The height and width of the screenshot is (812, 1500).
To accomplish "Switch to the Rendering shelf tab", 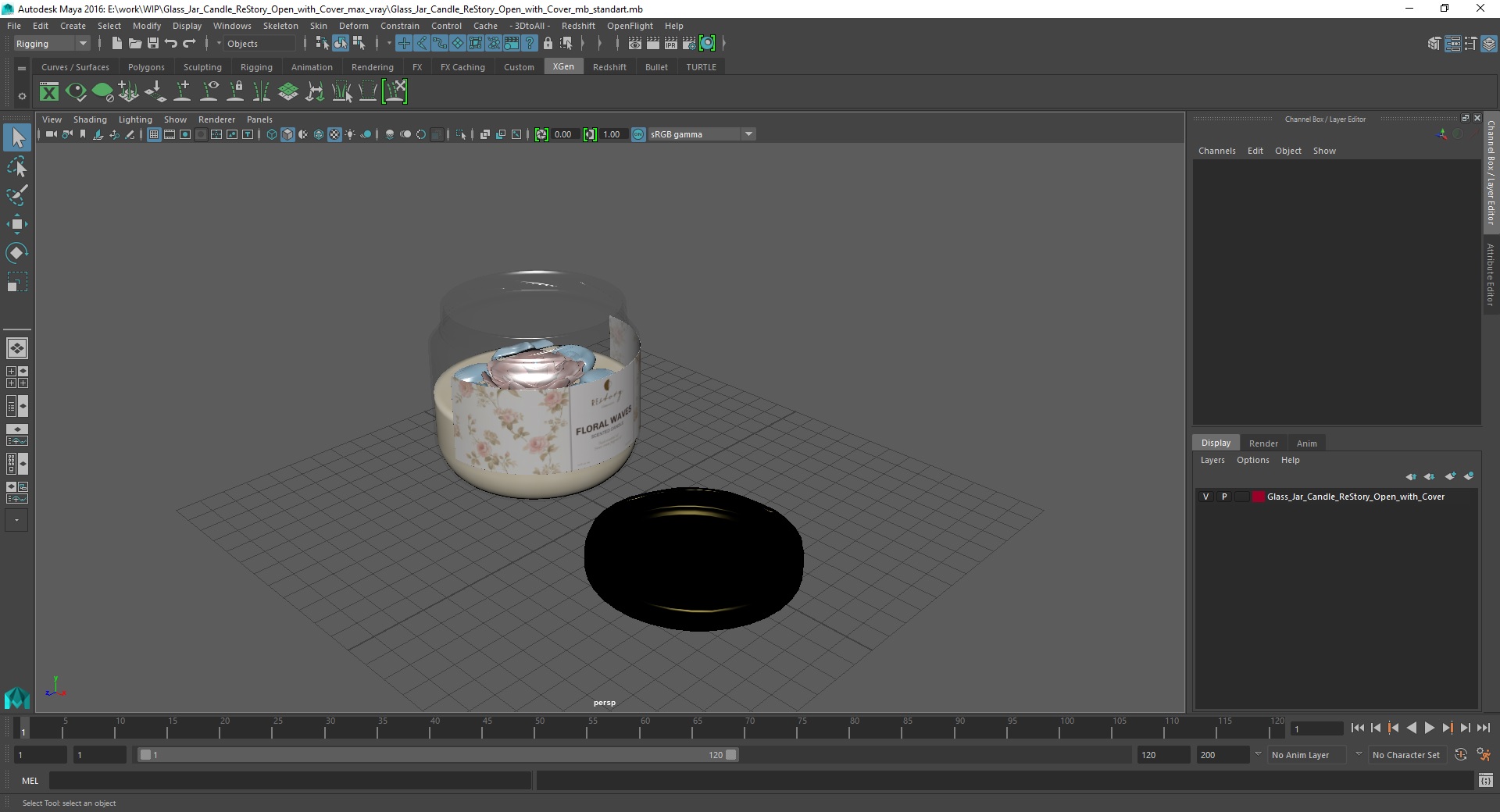I will tap(373, 67).
